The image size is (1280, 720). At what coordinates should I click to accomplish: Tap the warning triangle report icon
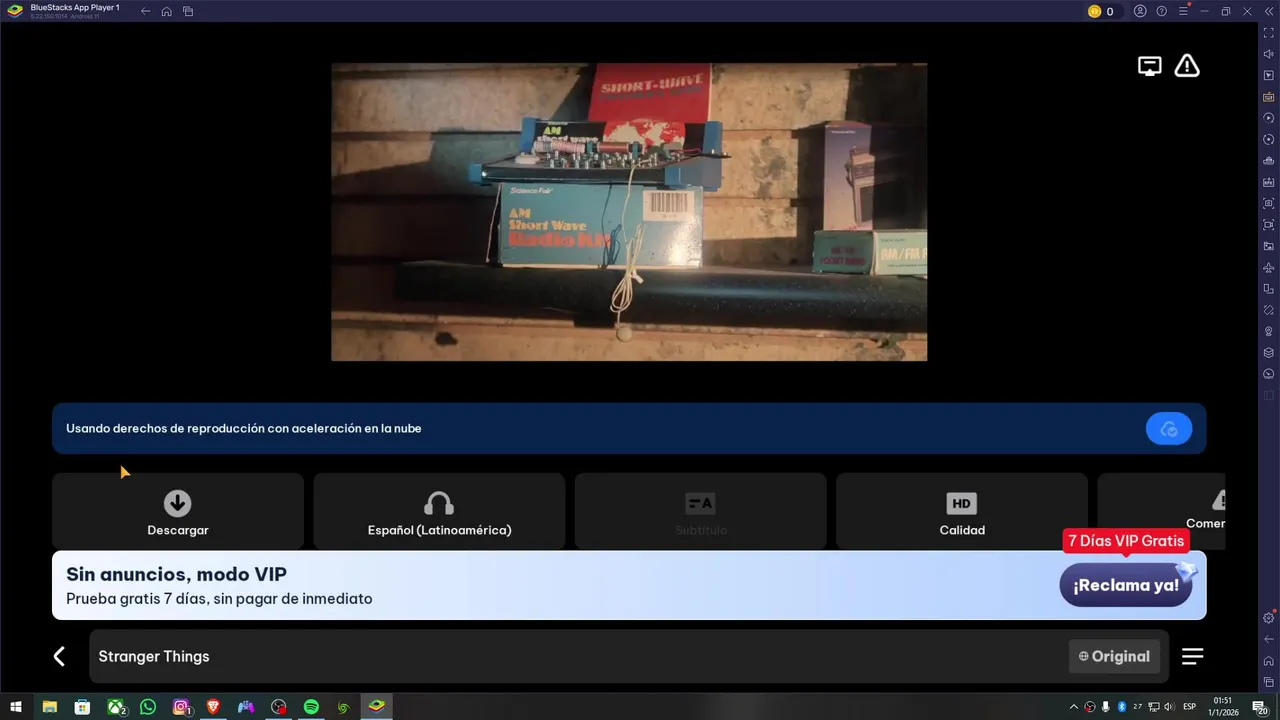1187,66
